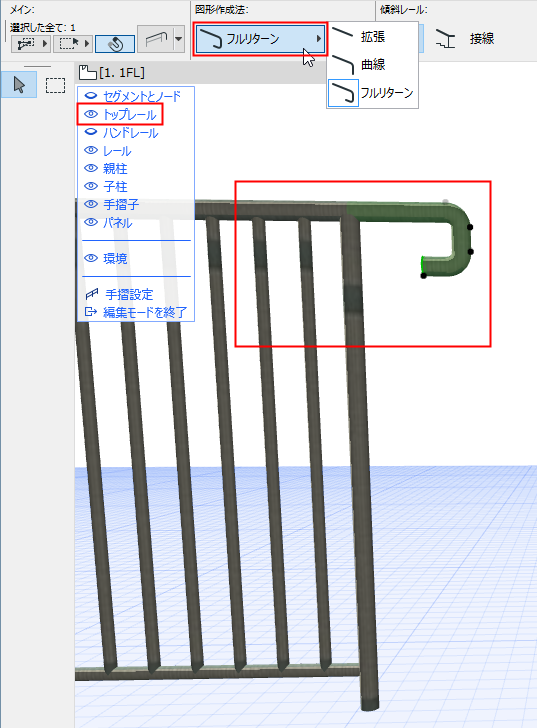Choose 曲線 from the geometry popup
The height and width of the screenshot is (728, 537).
(373, 64)
